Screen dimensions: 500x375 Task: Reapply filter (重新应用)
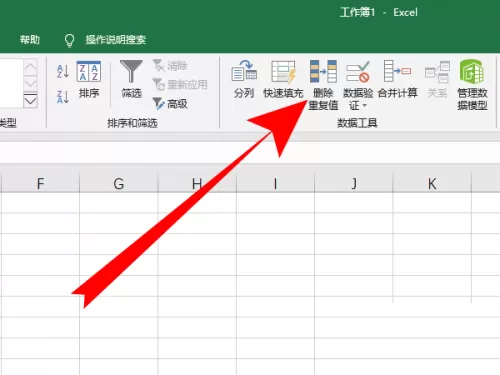coord(180,84)
